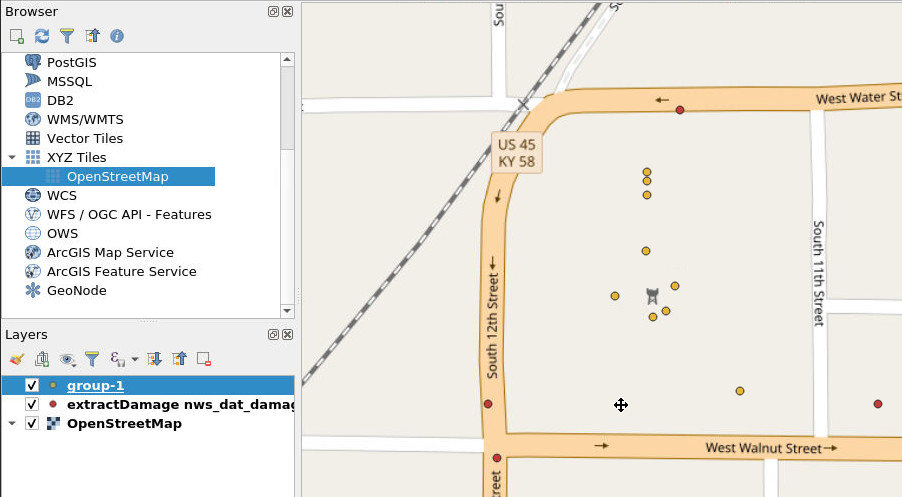Image resolution: width=902 pixels, height=497 pixels.
Task: Enable properties widget info icon in Browser
Action: [117, 36]
